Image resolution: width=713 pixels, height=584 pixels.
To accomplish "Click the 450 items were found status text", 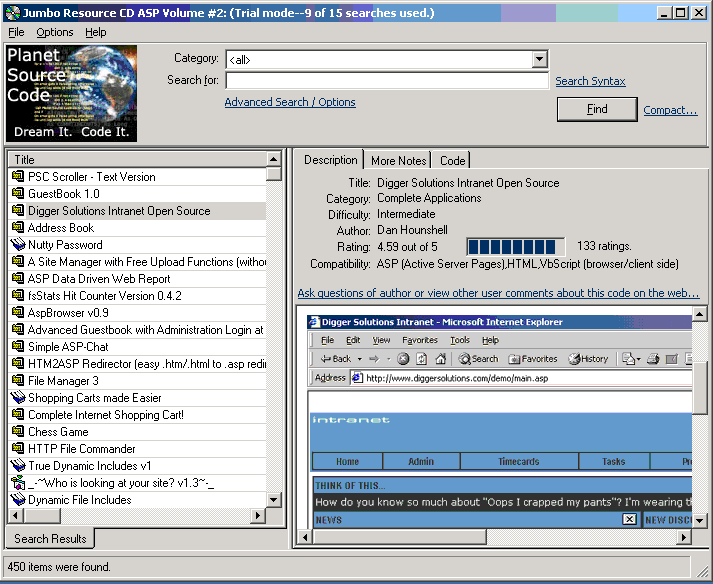I will (59, 567).
